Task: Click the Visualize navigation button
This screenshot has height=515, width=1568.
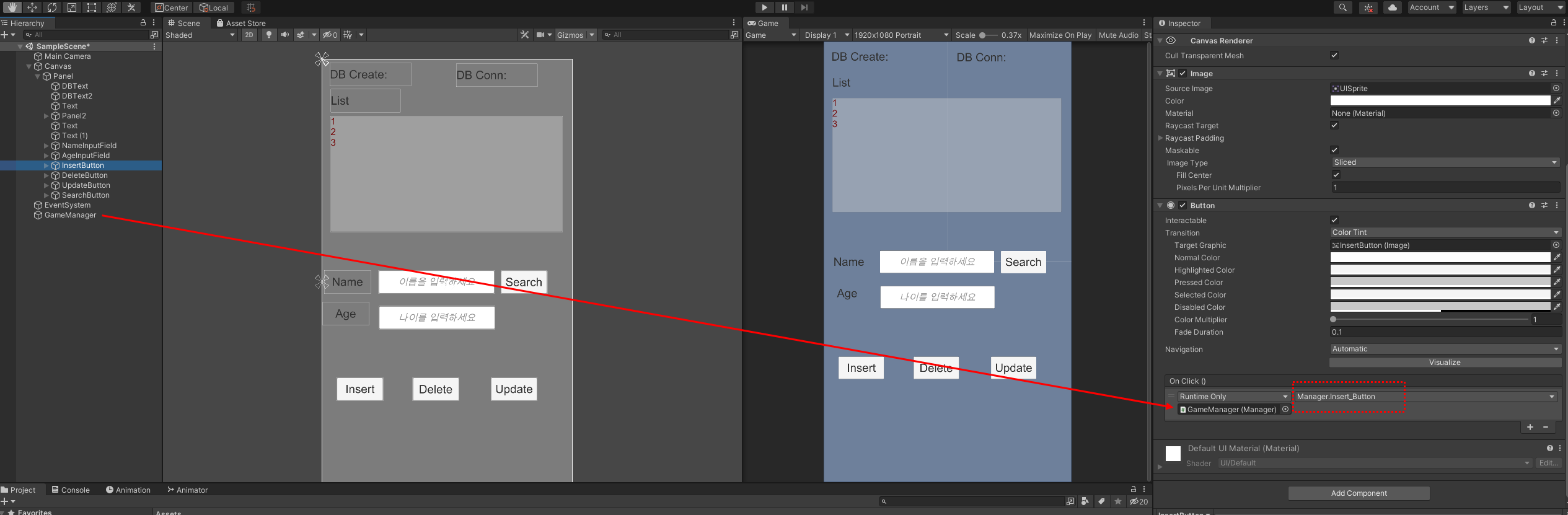Action: click(x=1445, y=363)
